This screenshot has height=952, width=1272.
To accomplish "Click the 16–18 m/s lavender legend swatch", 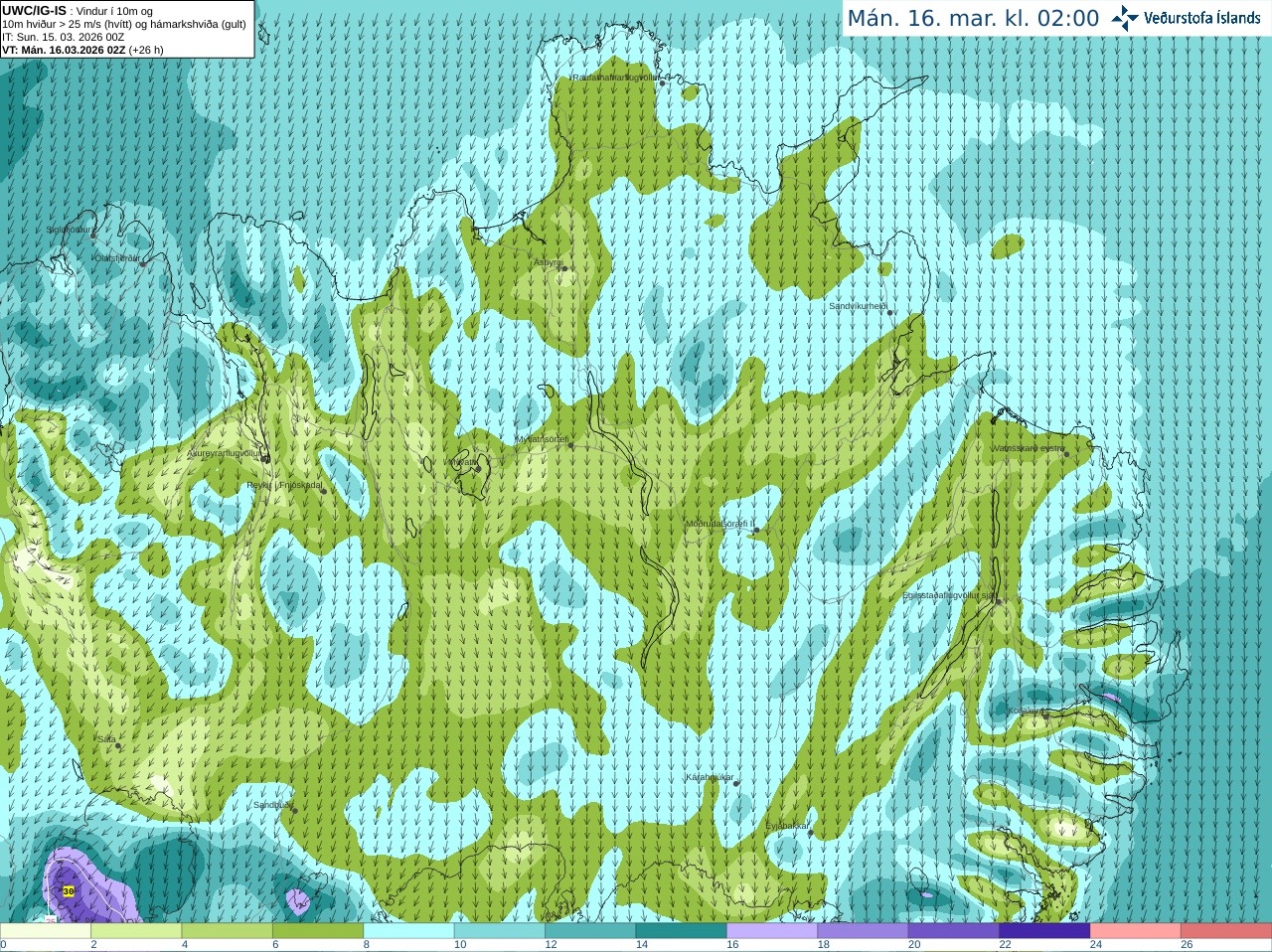I will pyautogui.click(x=772, y=931).
